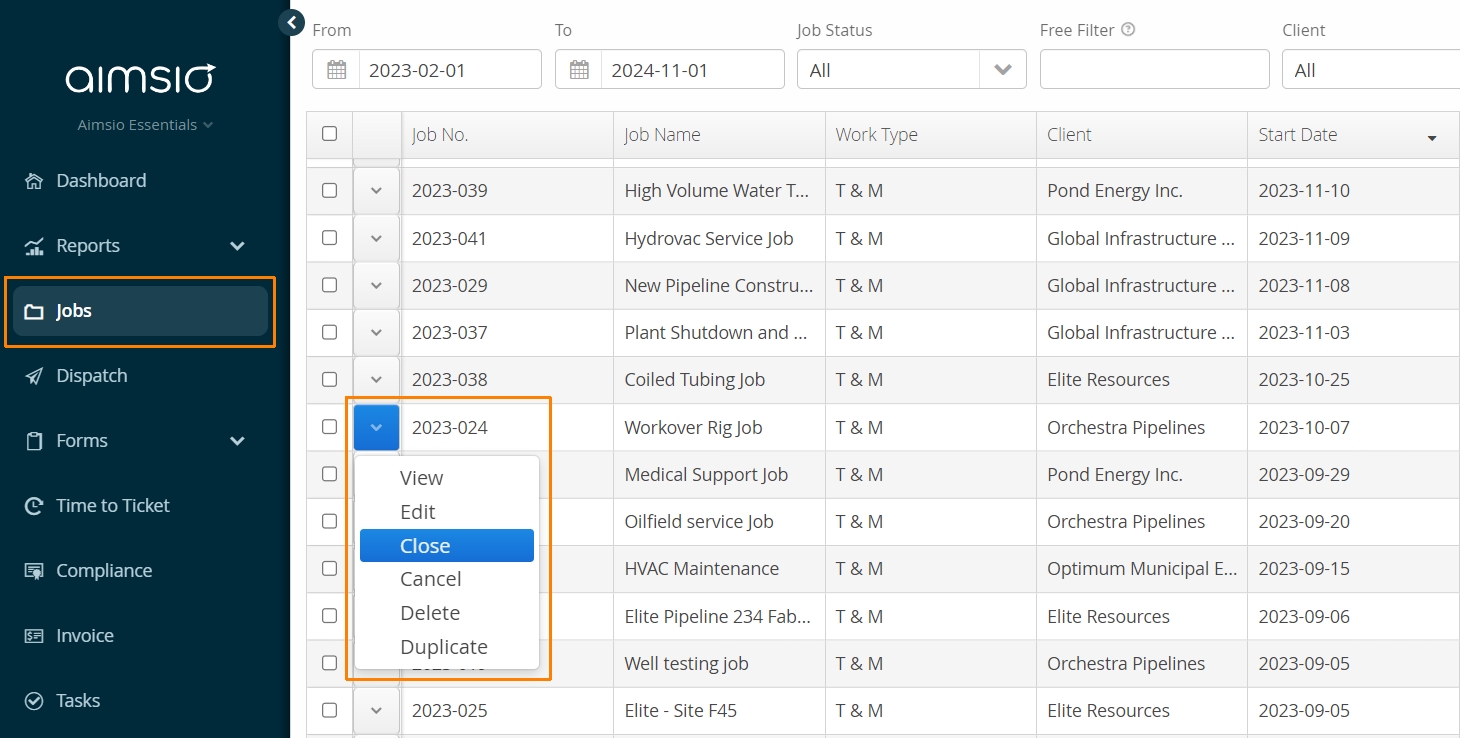Check the box for job 2023-037
Screen dimensions: 1460x738
coord(329,332)
